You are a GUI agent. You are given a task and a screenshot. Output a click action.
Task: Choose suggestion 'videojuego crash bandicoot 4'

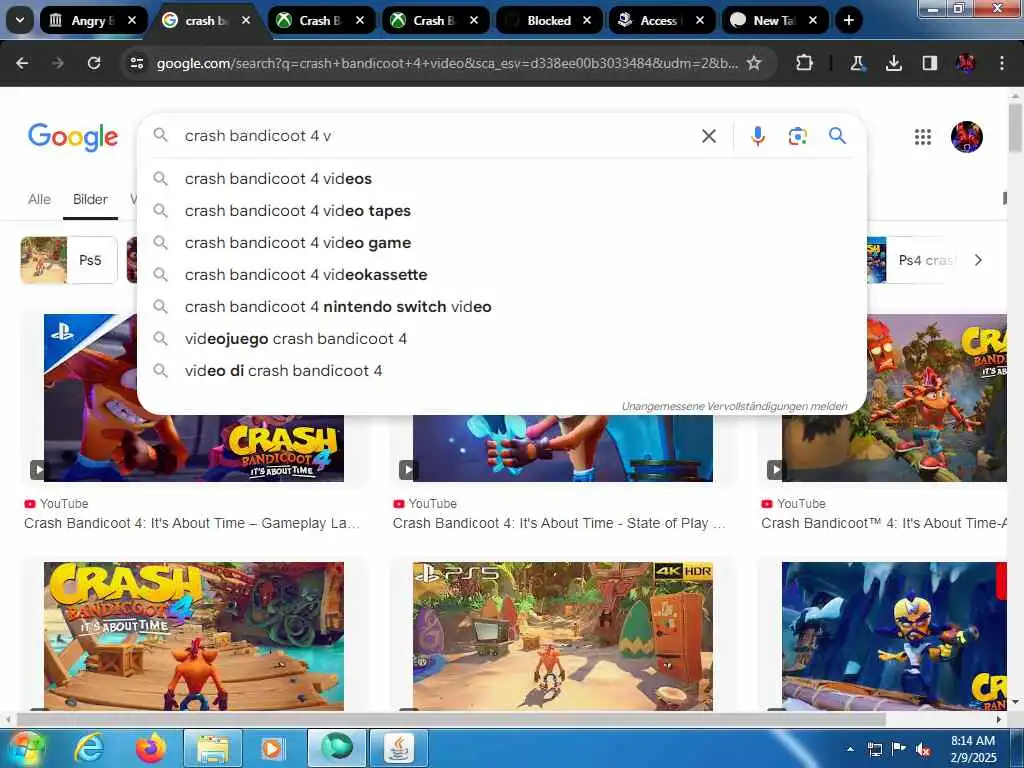[502, 338]
